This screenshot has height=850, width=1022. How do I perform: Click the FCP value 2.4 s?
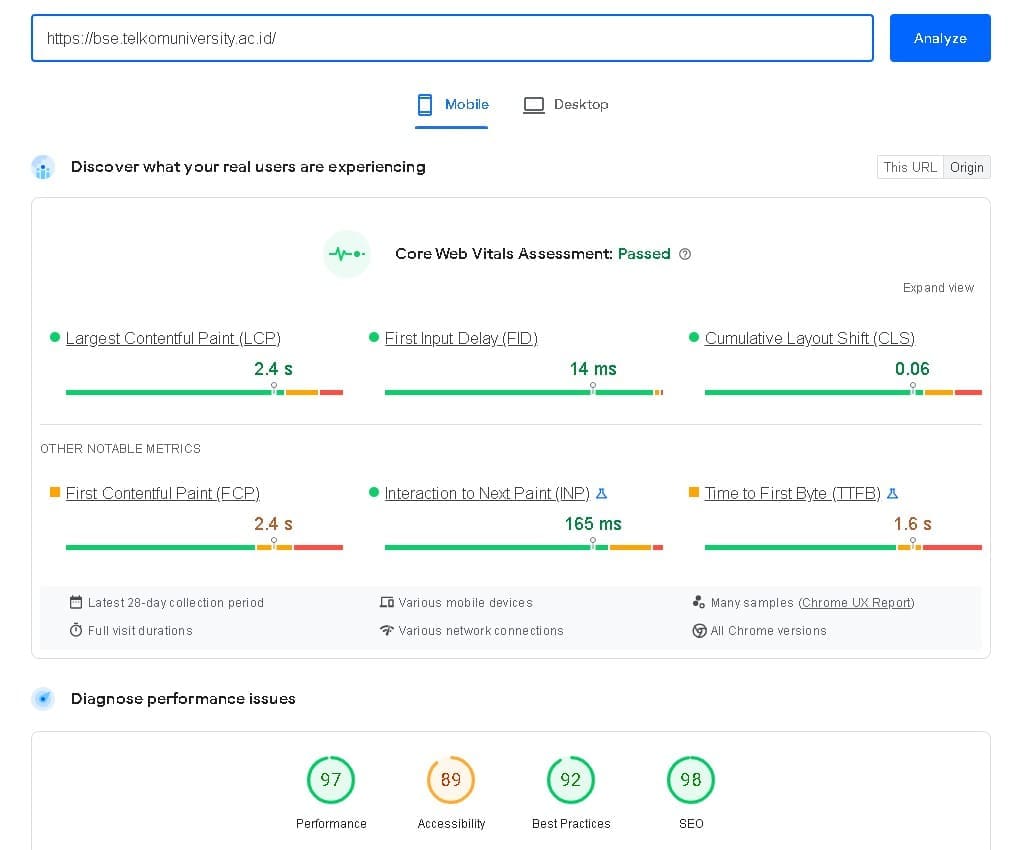pos(273,524)
